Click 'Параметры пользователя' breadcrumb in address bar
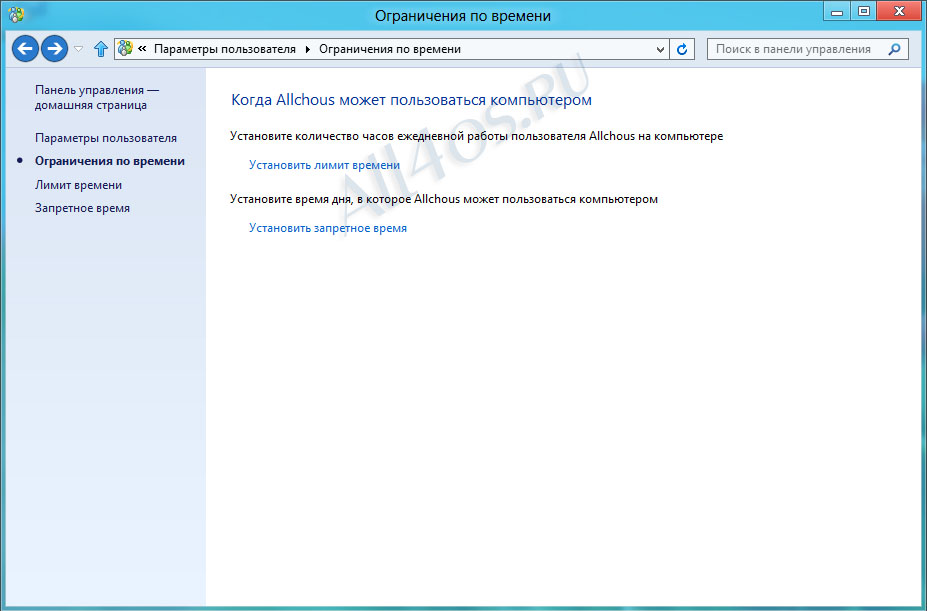Image resolution: width=927 pixels, height=611 pixels. click(225, 49)
